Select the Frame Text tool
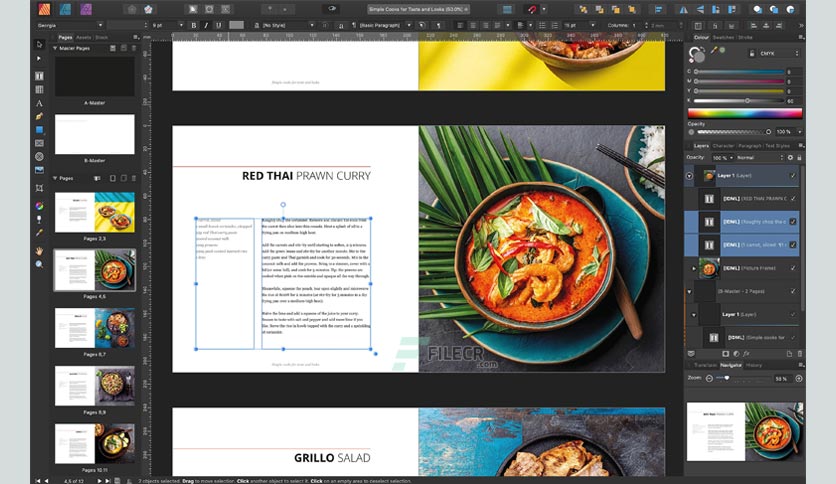The height and width of the screenshot is (484, 836). point(39,76)
